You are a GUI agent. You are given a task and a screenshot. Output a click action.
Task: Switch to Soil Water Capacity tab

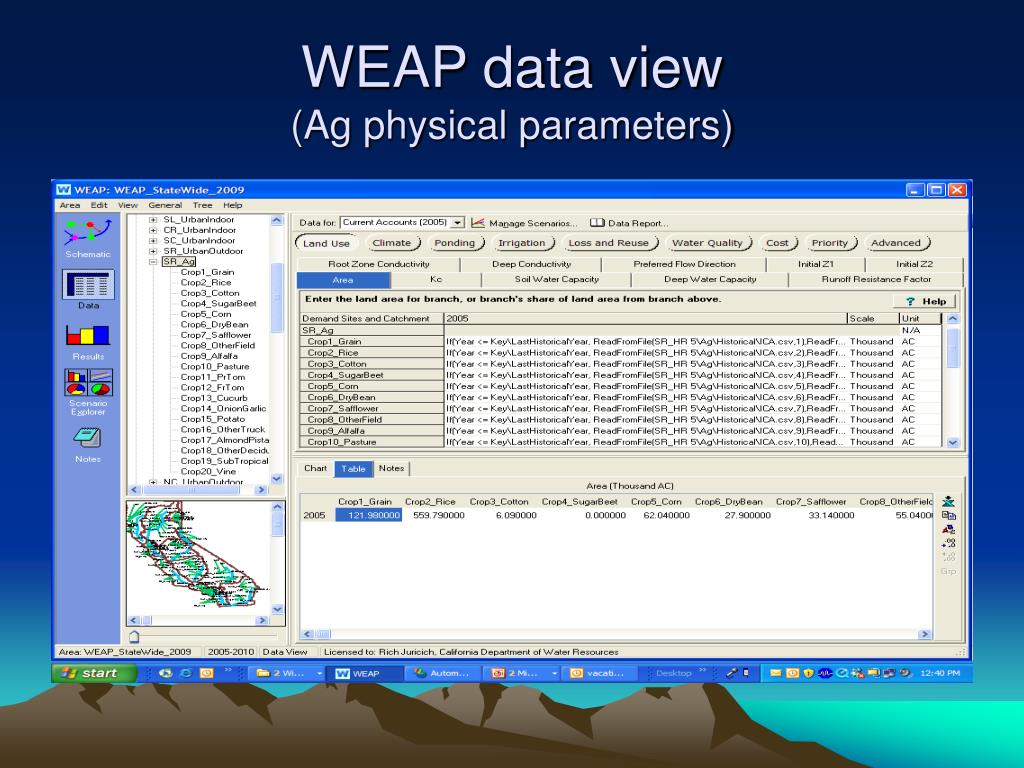pyautogui.click(x=556, y=280)
